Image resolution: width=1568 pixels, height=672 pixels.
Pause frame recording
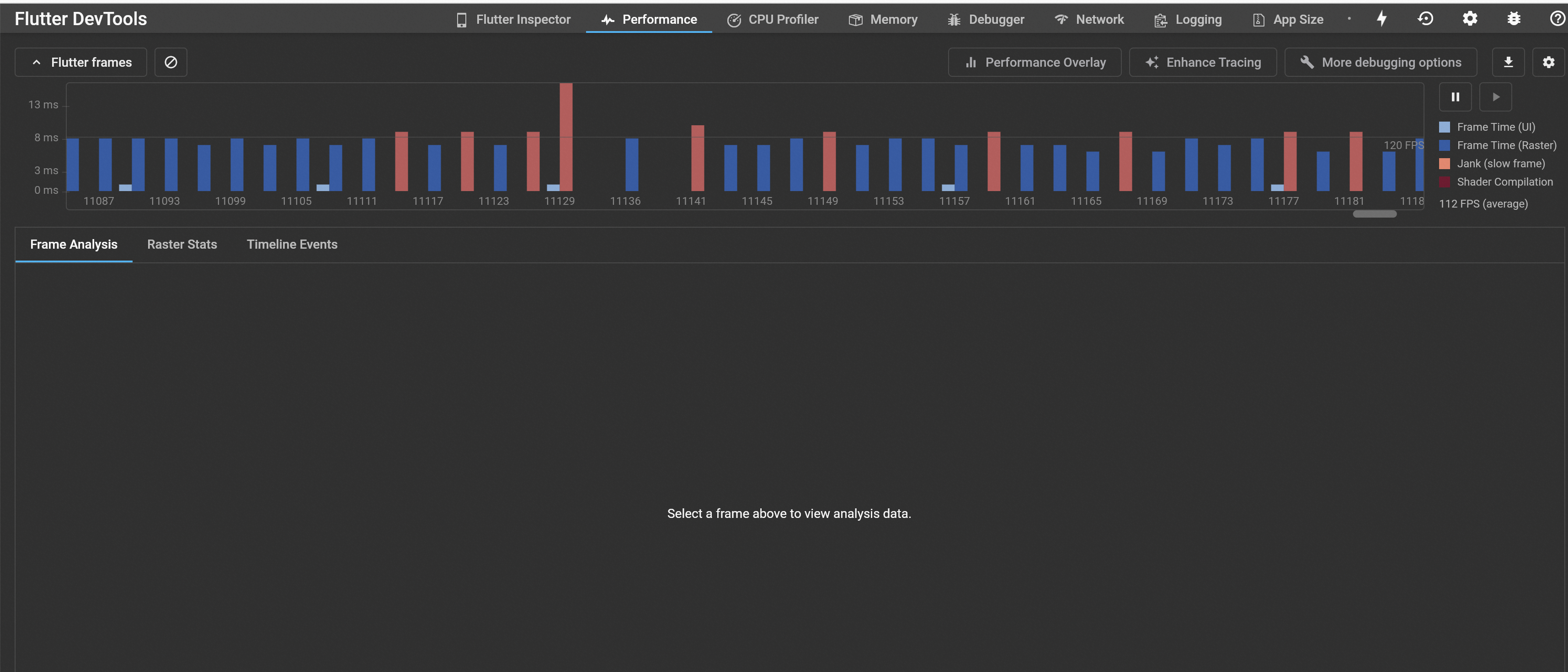[1455, 97]
